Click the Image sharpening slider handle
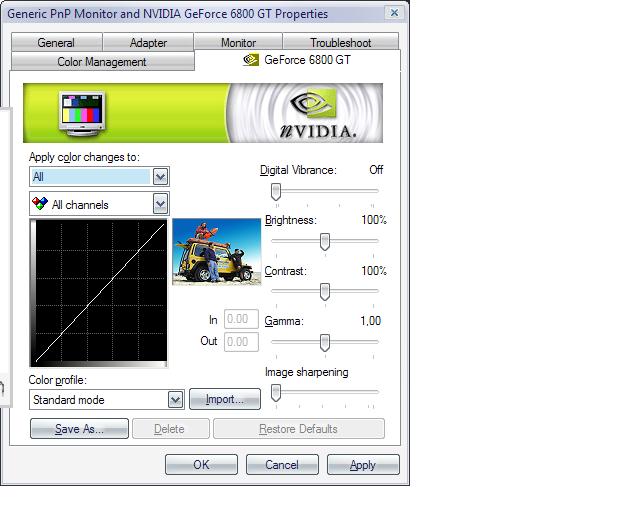This screenshot has width=640, height=512. [276, 393]
